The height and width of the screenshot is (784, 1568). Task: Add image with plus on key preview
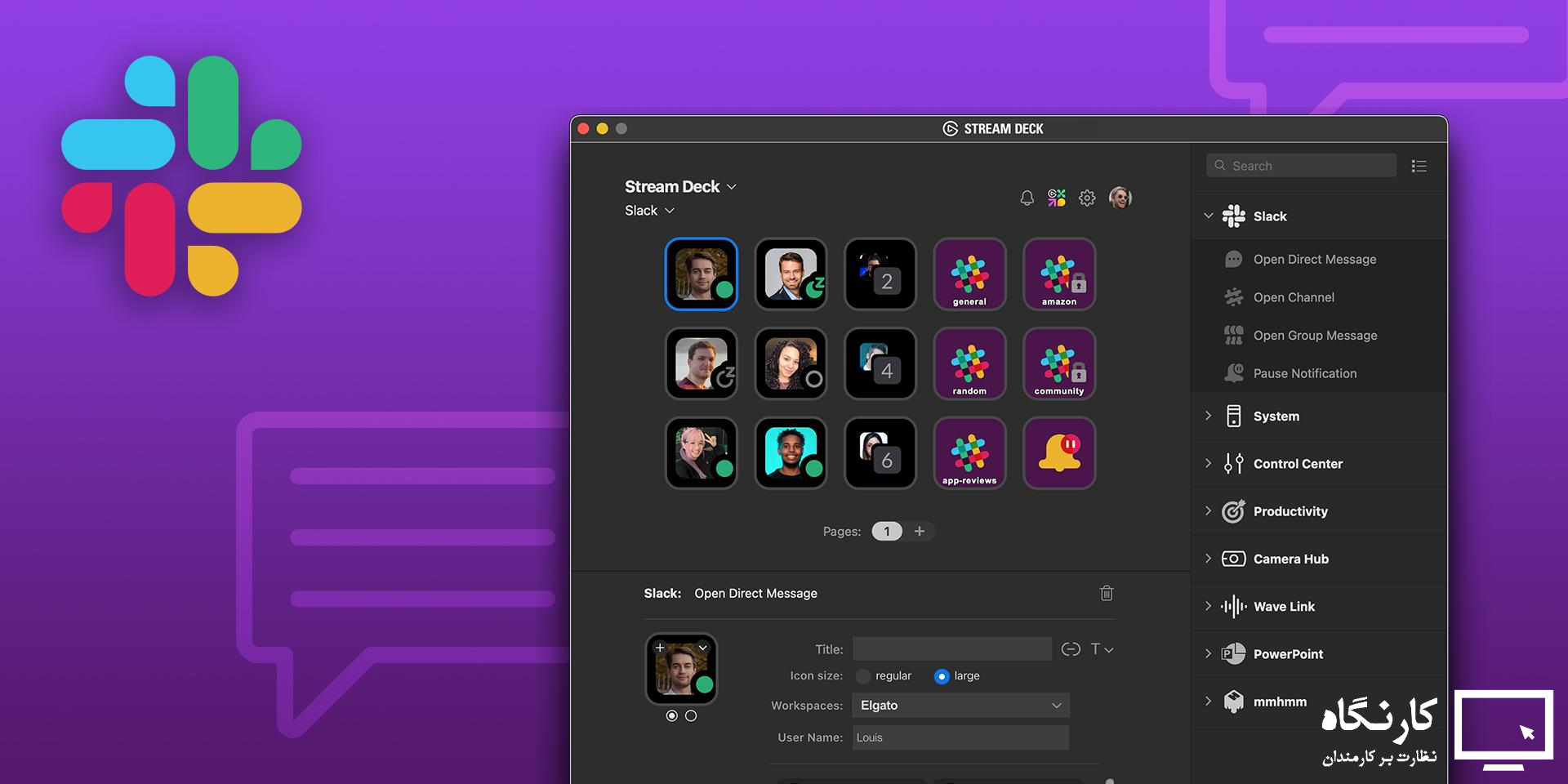pyautogui.click(x=660, y=648)
